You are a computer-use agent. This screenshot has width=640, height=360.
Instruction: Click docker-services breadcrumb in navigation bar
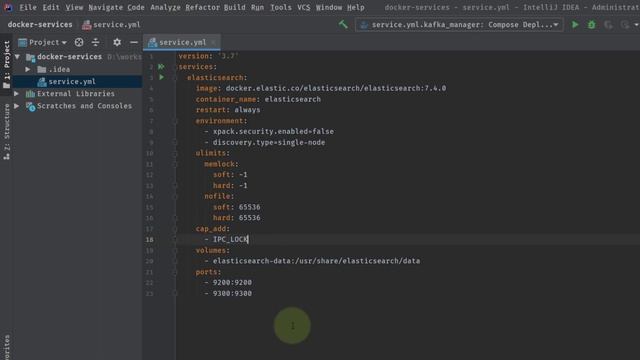click(x=40, y=24)
